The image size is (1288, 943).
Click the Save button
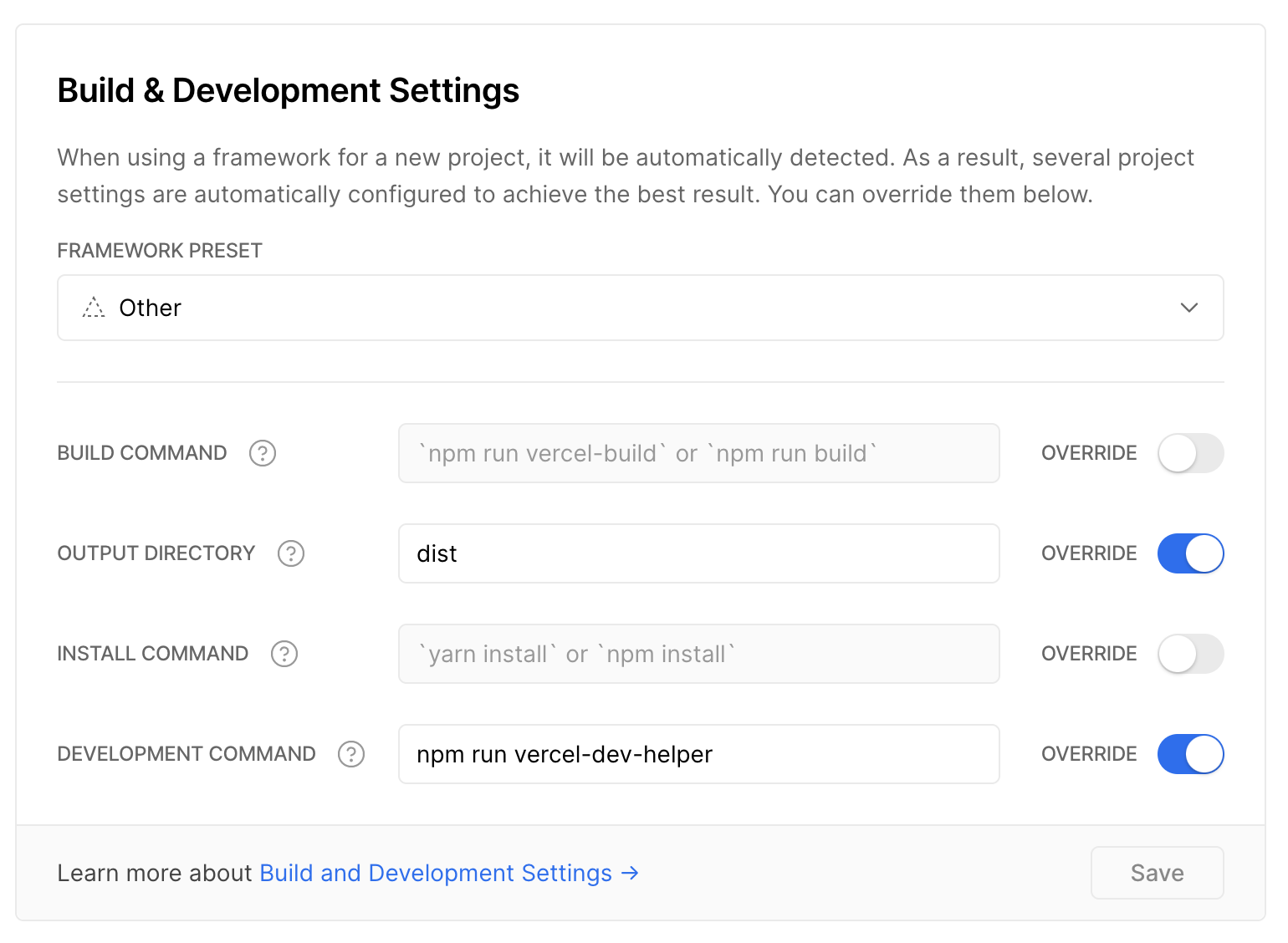tap(1157, 873)
